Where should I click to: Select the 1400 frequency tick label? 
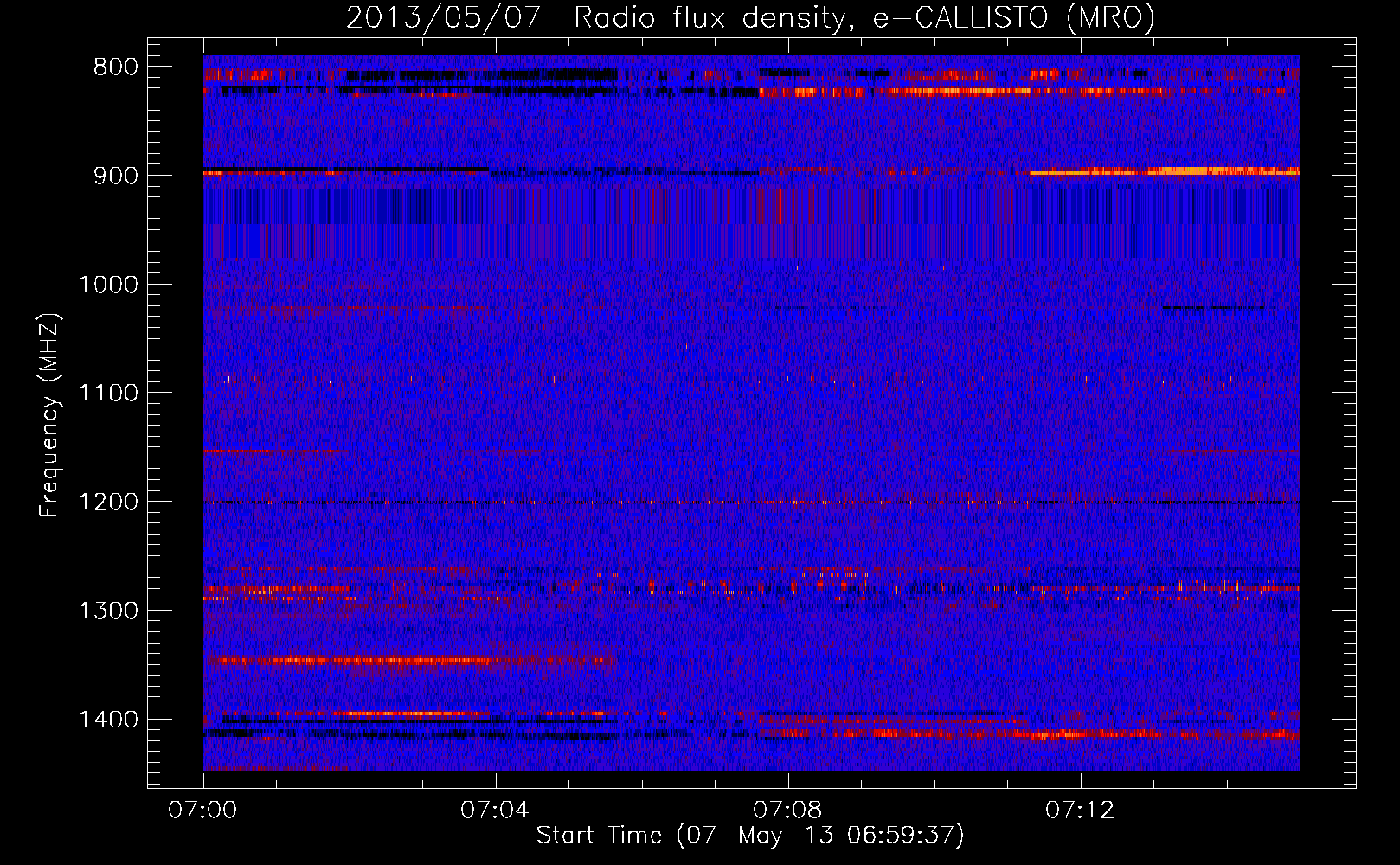click(x=108, y=720)
